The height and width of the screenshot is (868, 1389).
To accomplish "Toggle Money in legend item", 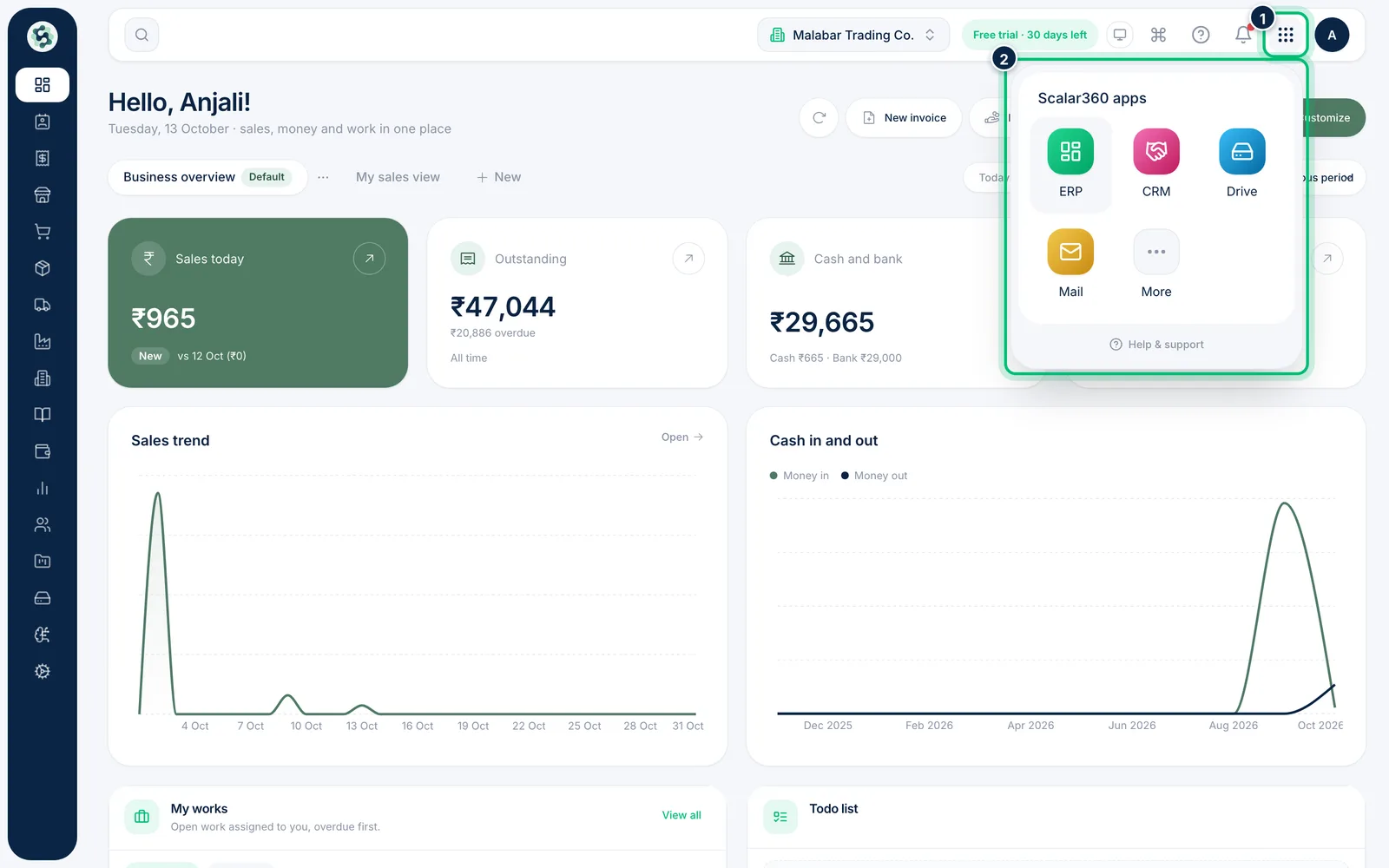I will [800, 476].
